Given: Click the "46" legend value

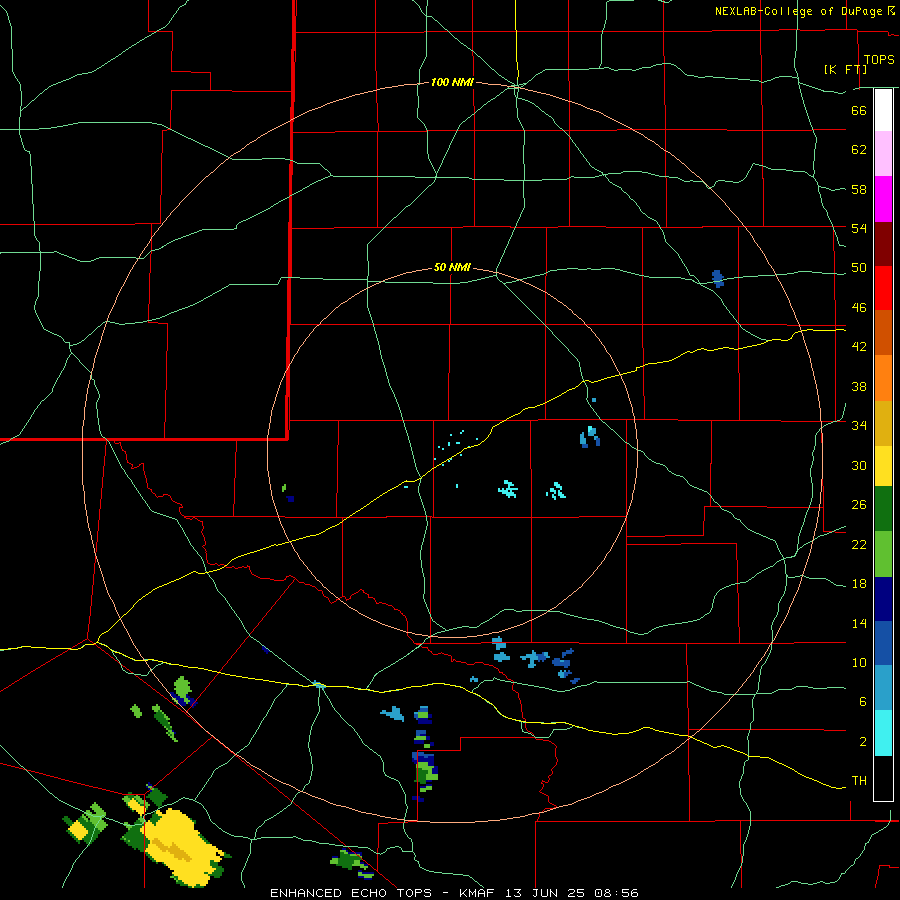Looking at the screenshot, I should pos(859,308).
